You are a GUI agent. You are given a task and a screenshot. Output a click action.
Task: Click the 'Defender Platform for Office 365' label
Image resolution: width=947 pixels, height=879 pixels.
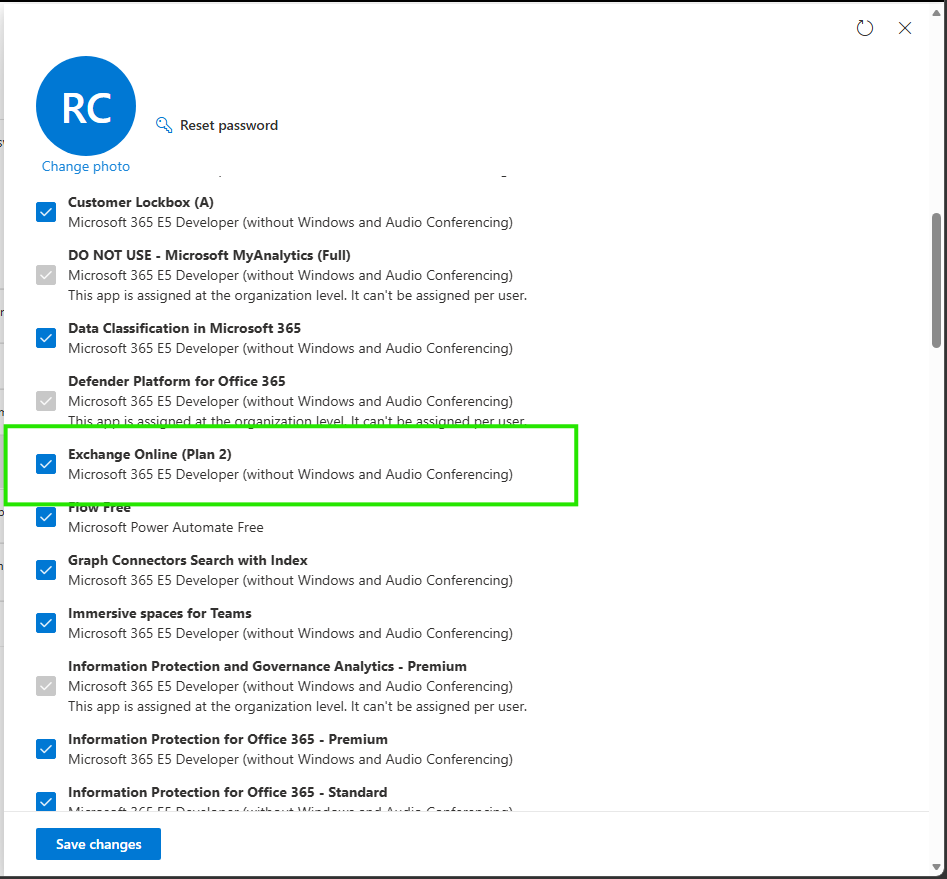pyautogui.click(x=176, y=381)
